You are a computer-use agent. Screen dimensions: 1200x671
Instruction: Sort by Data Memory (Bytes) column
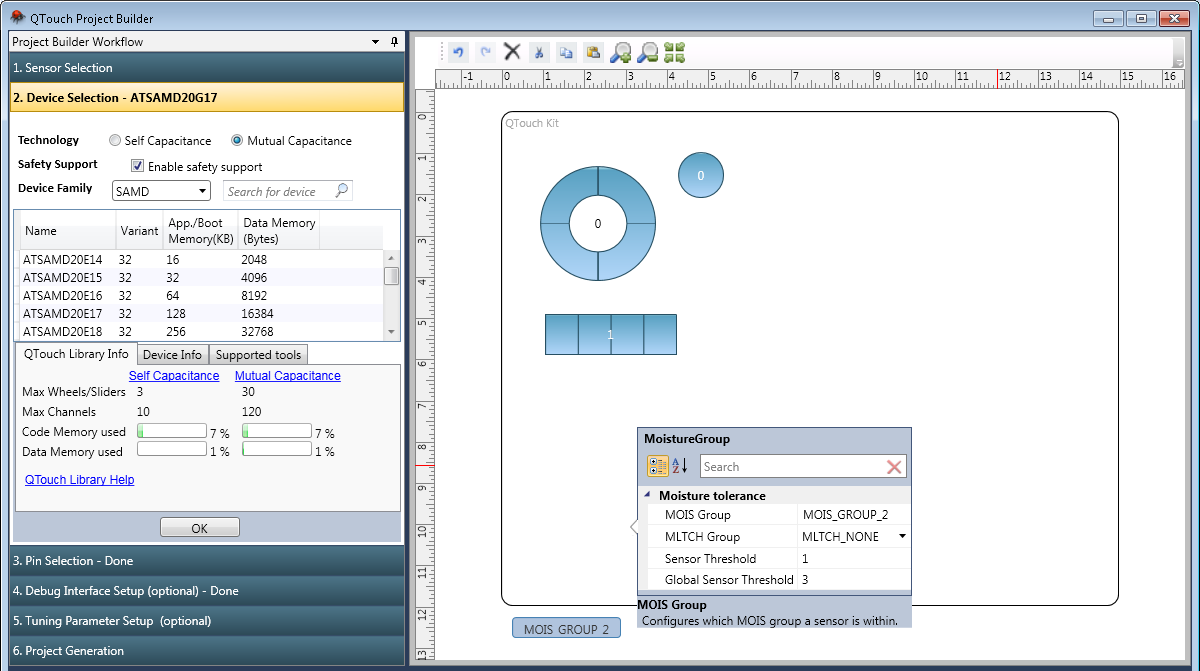279,231
